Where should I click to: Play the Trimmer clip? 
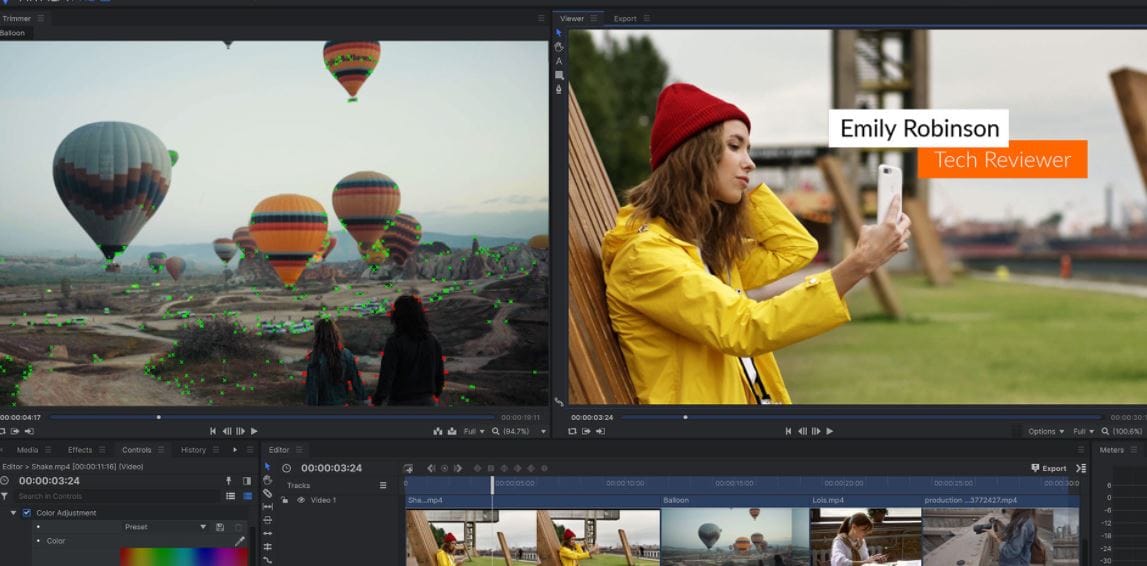pos(254,431)
